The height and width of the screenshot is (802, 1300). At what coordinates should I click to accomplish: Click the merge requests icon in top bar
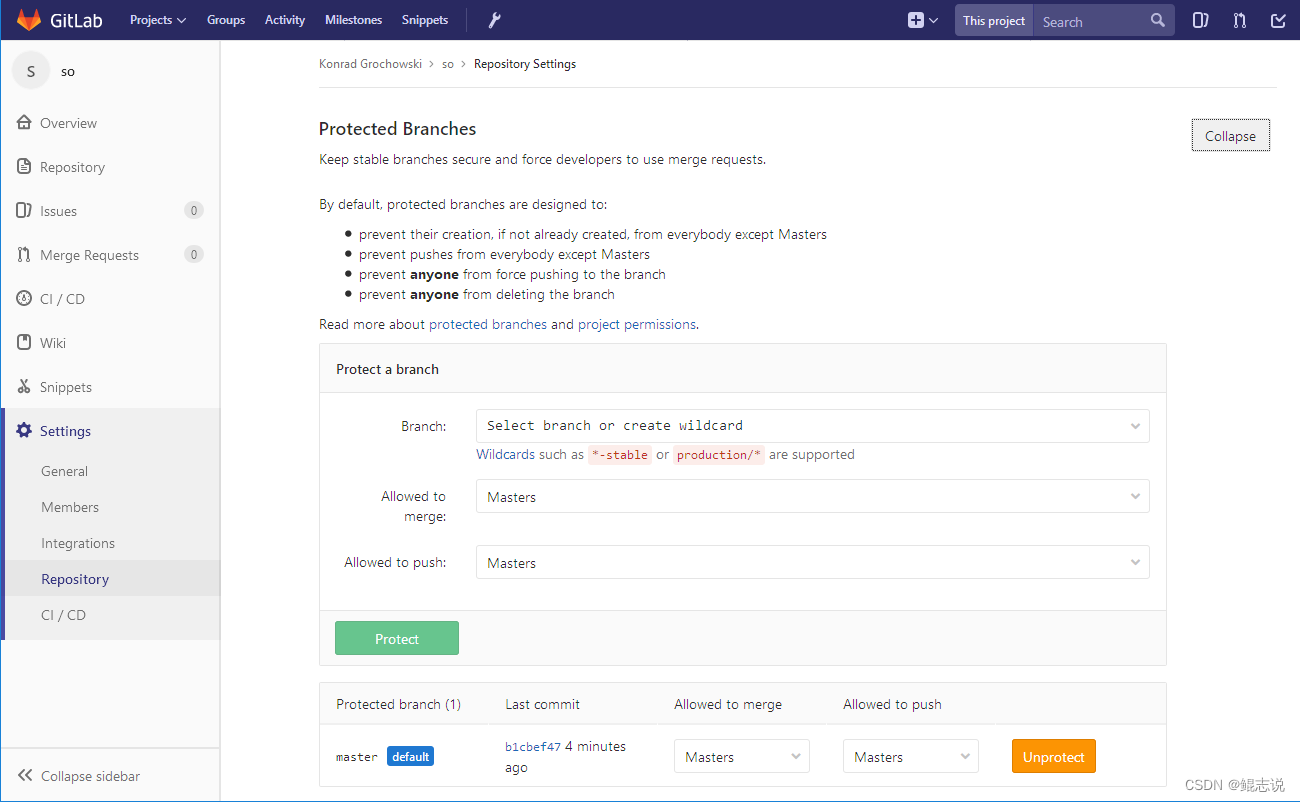coord(1239,20)
